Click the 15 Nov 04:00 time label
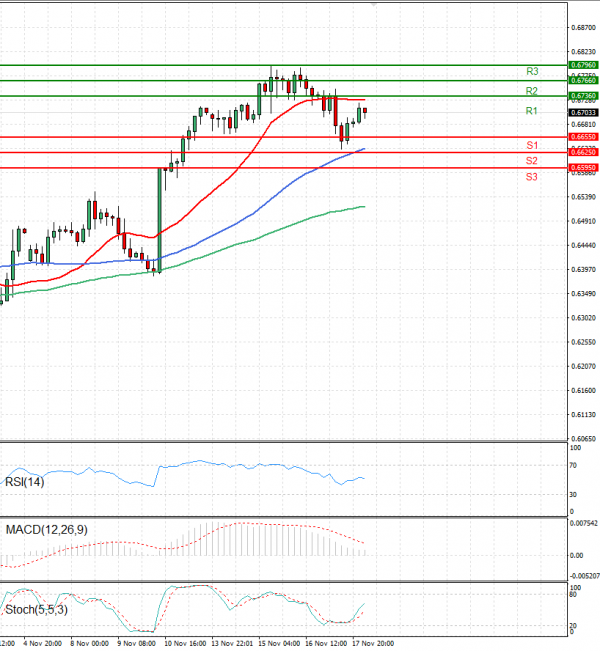600x651 pixels. [x=279, y=644]
